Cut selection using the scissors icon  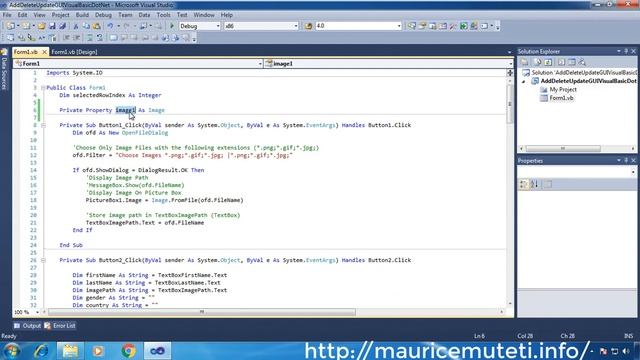click(x=76, y=26)
